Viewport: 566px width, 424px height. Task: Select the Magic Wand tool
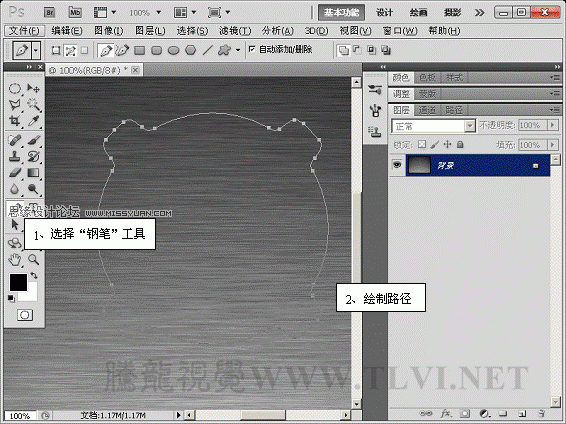(33, 105)
